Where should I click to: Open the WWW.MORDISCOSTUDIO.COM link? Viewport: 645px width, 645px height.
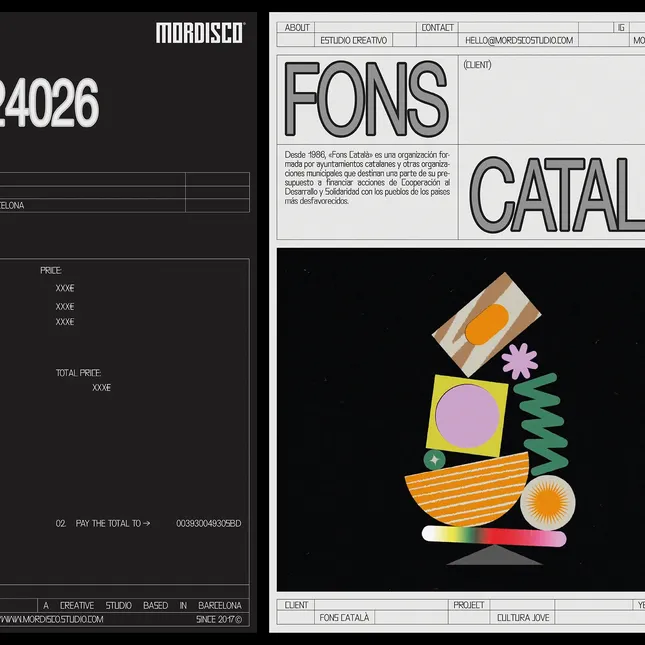[51, 619]
